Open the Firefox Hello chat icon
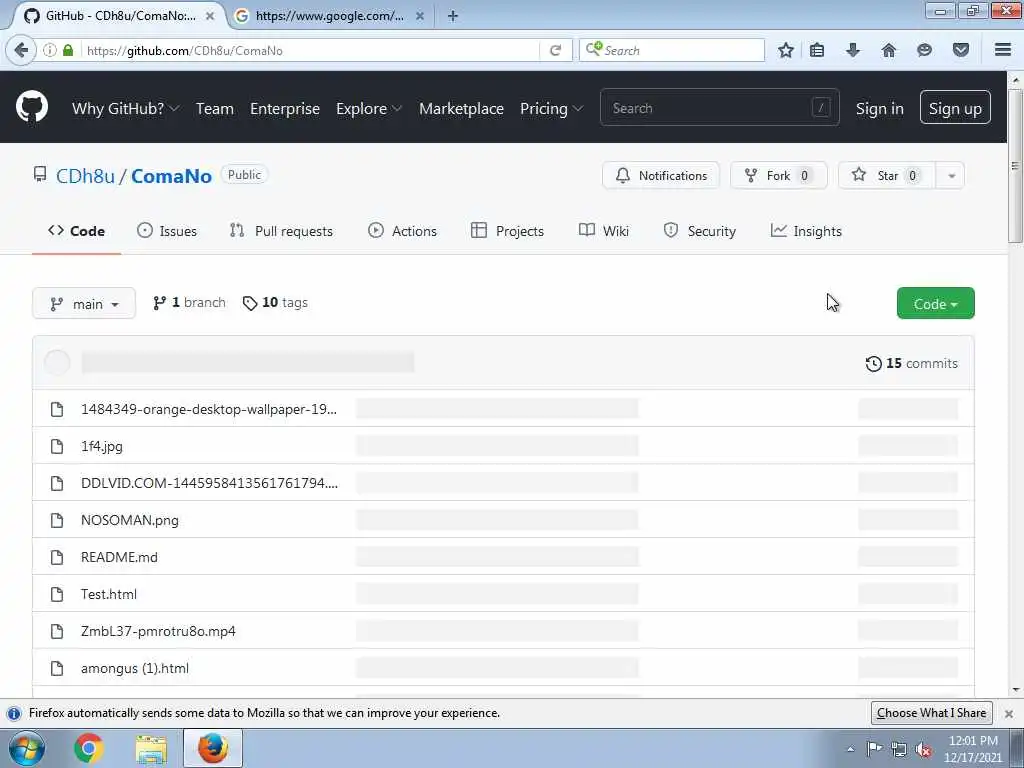 click(x=924, y=50)
